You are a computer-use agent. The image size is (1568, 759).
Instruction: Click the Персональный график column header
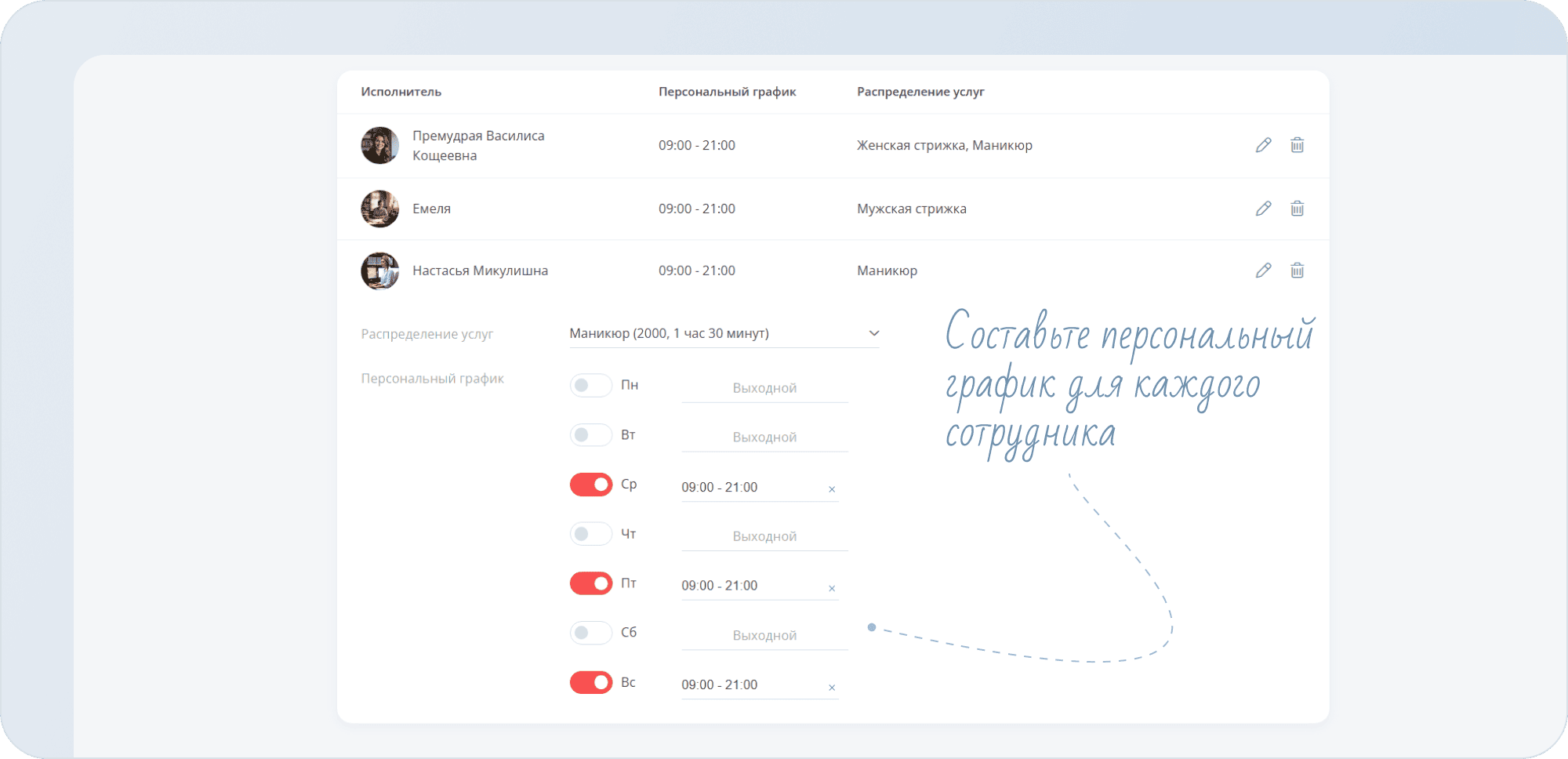[727, 92]
